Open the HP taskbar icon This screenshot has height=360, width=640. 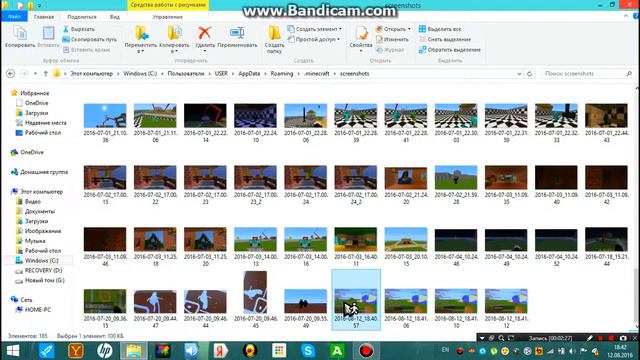pyautogui.click(x=104, y=351)
